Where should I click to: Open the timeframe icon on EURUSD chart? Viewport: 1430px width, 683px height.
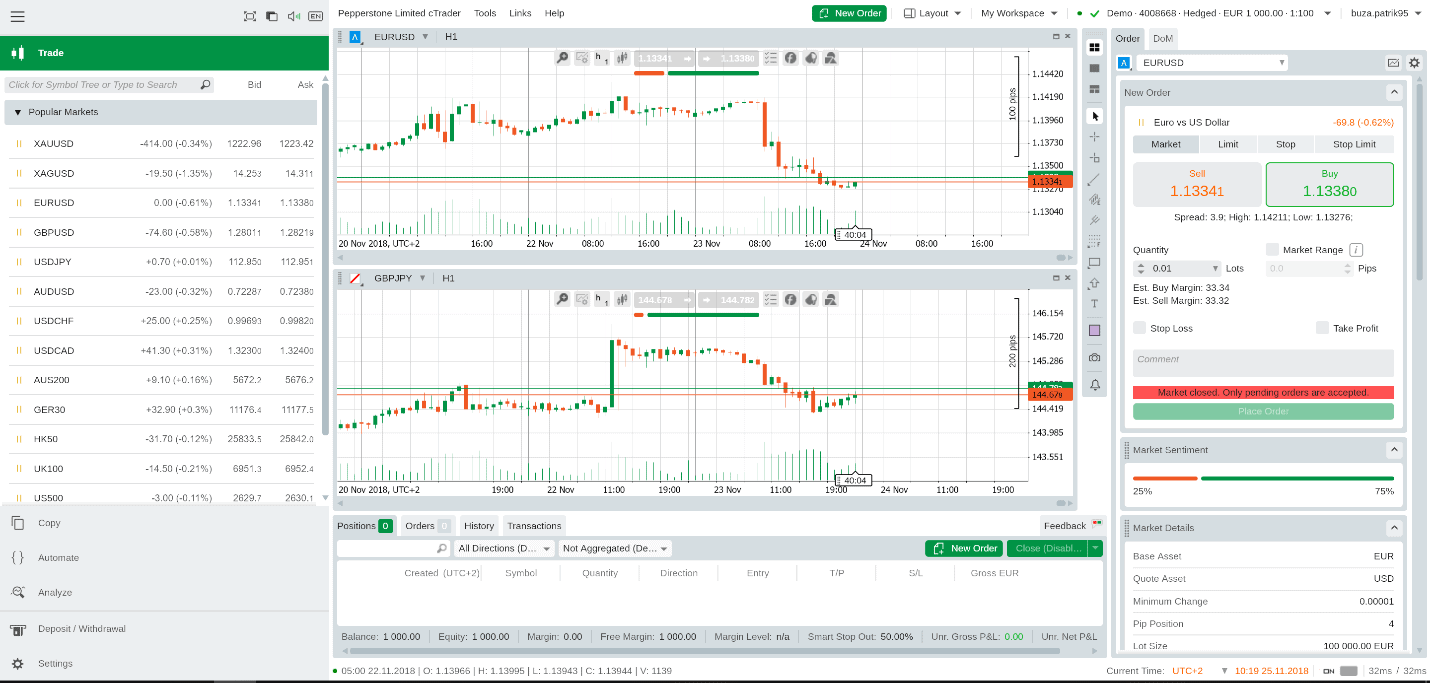click(602, 58)
